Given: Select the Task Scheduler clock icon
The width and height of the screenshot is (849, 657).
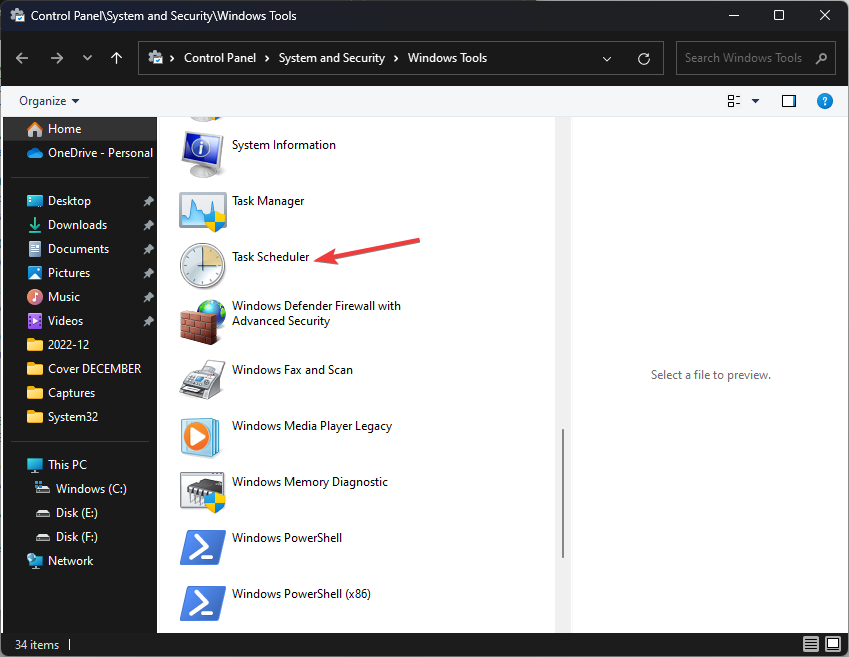Looking at the screenshot, I should click(x=203, y=265).
